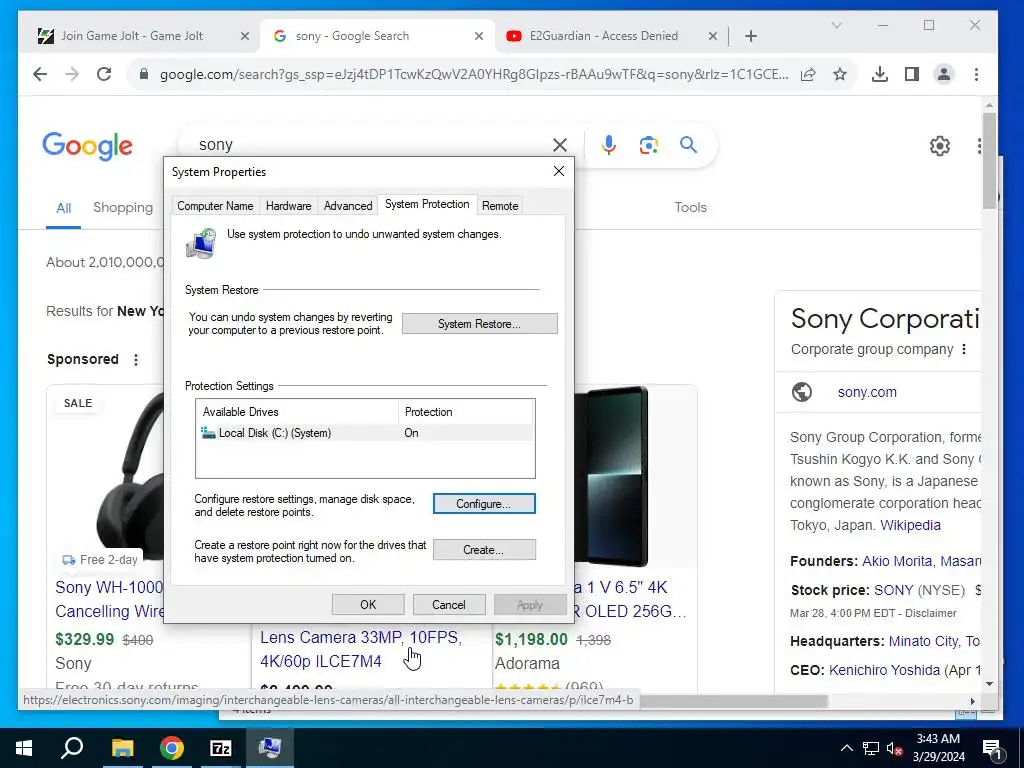Image resolution: width=1024 pixels, height=768 pixels.
Task: Select System Protection tab
Action: 427,204
